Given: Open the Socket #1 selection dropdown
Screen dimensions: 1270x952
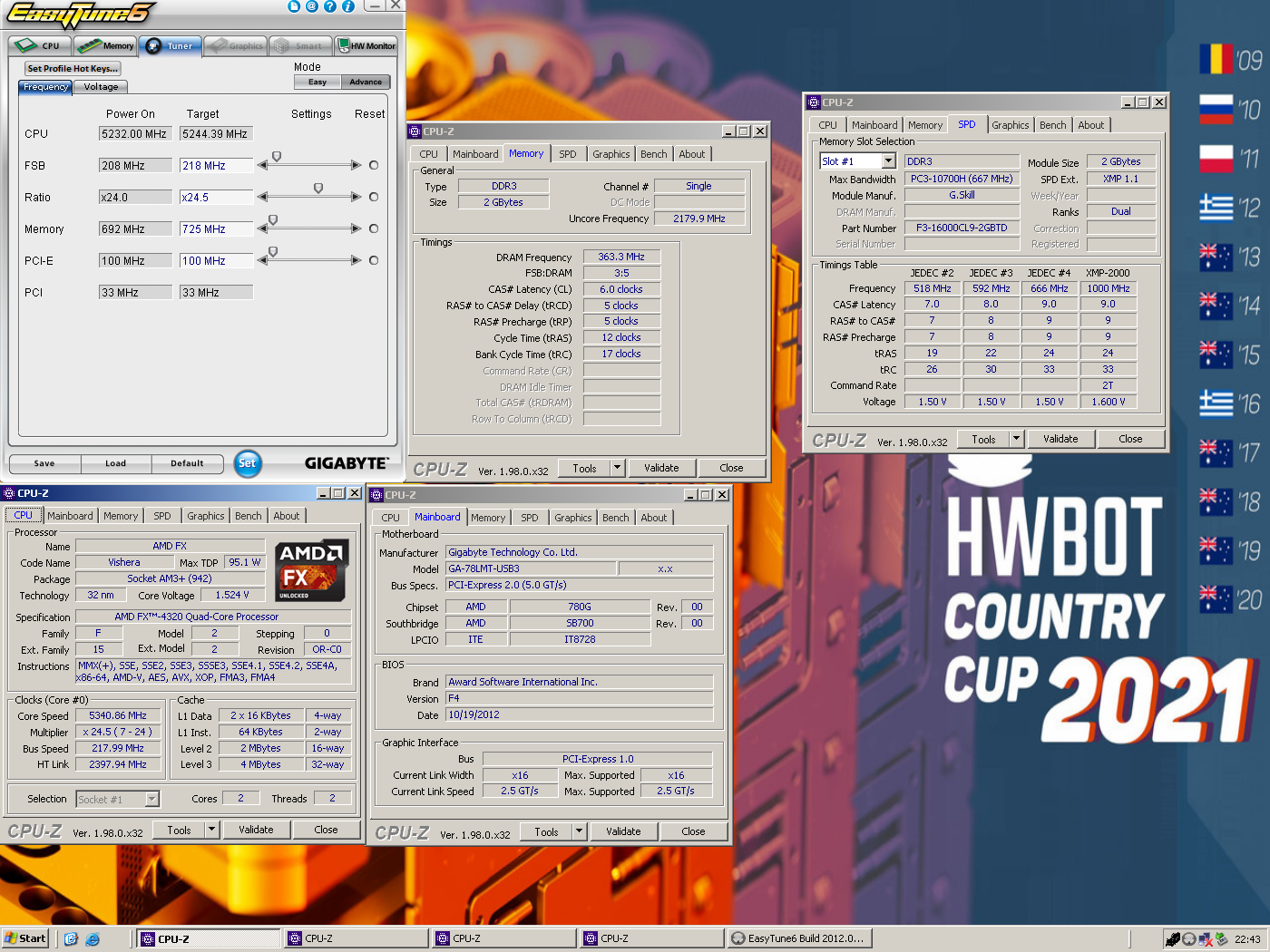Looking at the screenshot, I should 152,799.
